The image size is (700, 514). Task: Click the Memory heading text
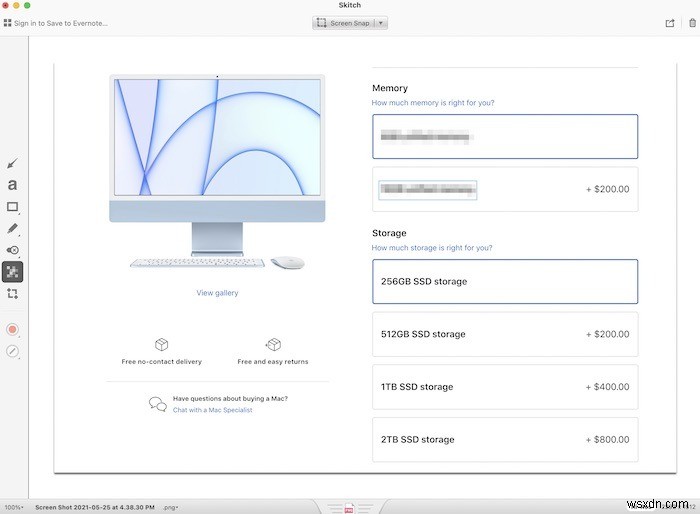pyautogui.click(x=390, y=88)
